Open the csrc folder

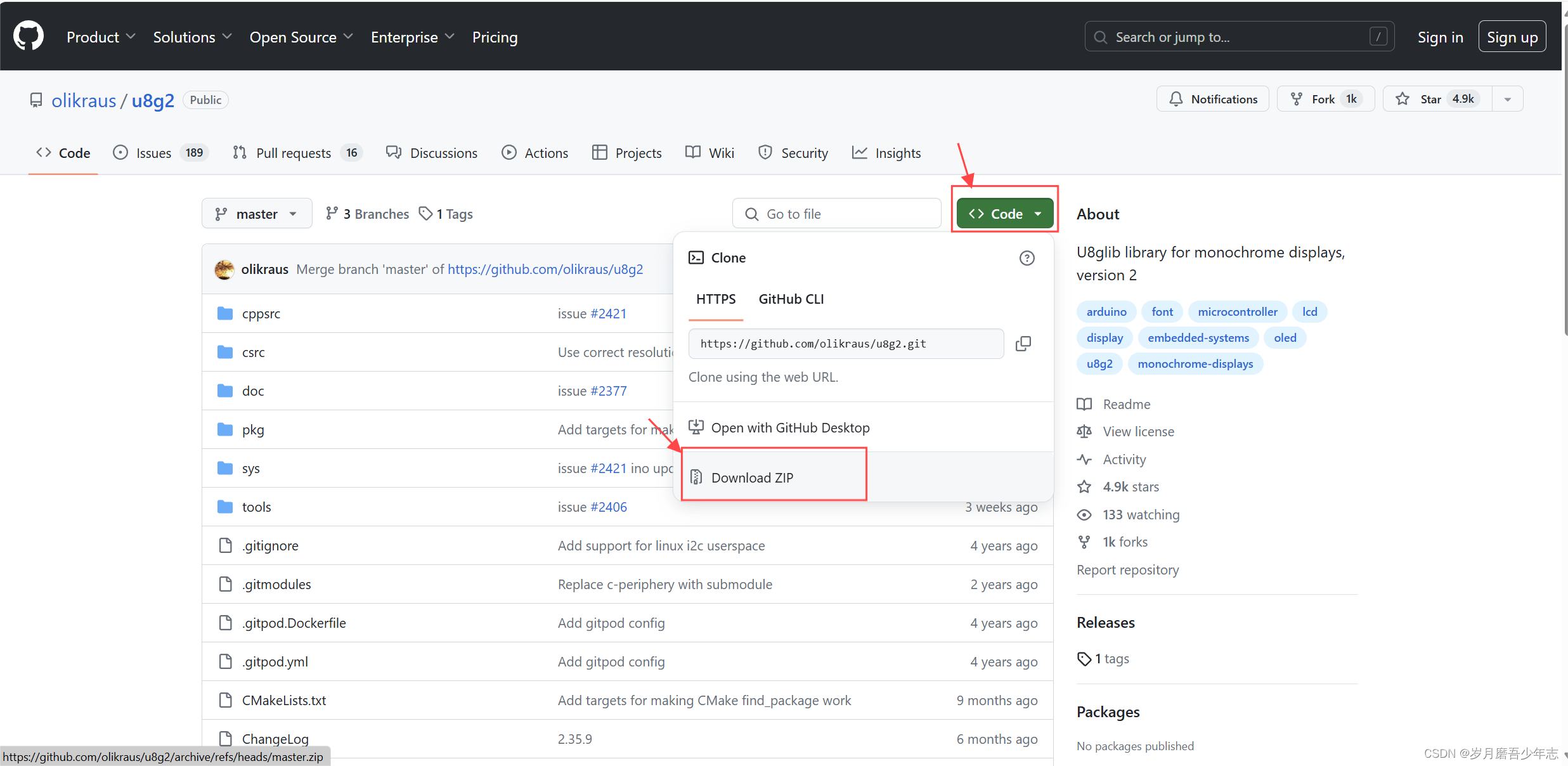(253, 352)
